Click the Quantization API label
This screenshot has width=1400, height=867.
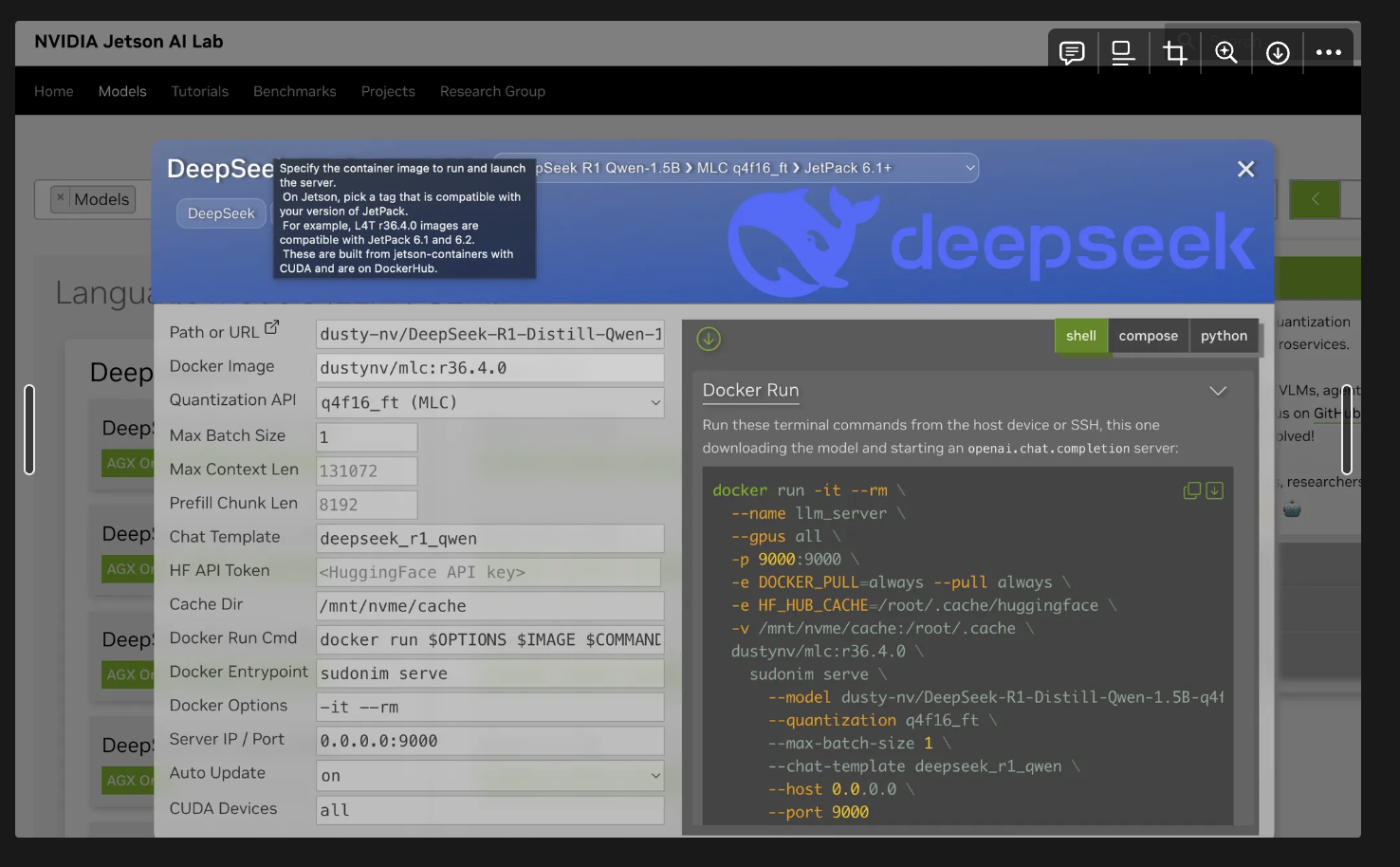click(232, 400)
